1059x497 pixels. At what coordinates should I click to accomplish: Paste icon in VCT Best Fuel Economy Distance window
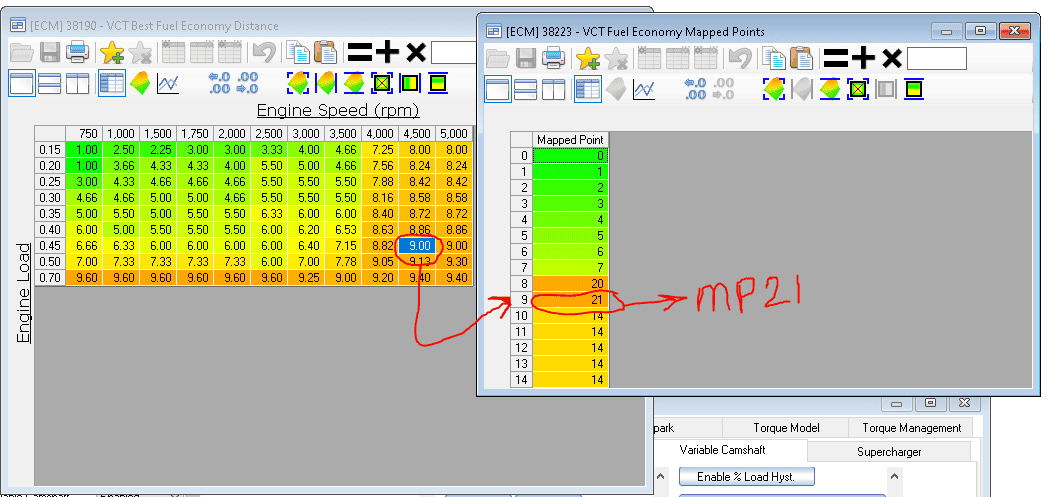coord(326,52)
